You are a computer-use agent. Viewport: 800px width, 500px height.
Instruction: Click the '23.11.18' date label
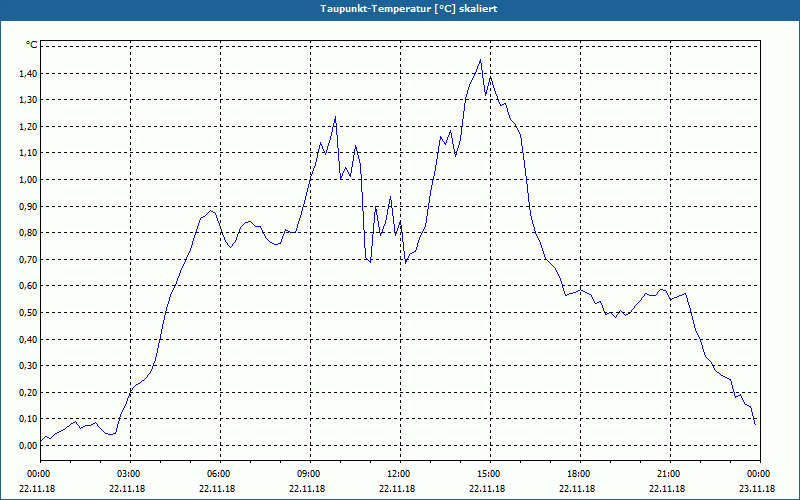(x=757, y=489)
